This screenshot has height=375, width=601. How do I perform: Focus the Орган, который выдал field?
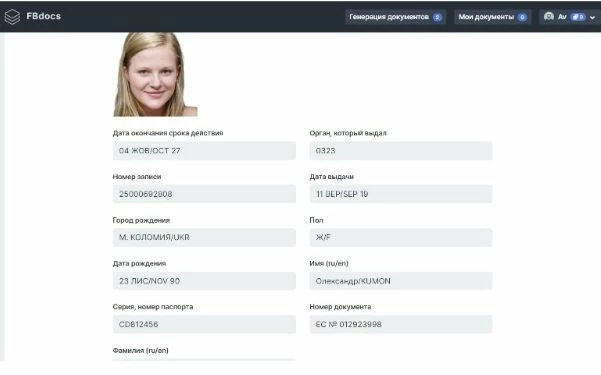(401, 151)
